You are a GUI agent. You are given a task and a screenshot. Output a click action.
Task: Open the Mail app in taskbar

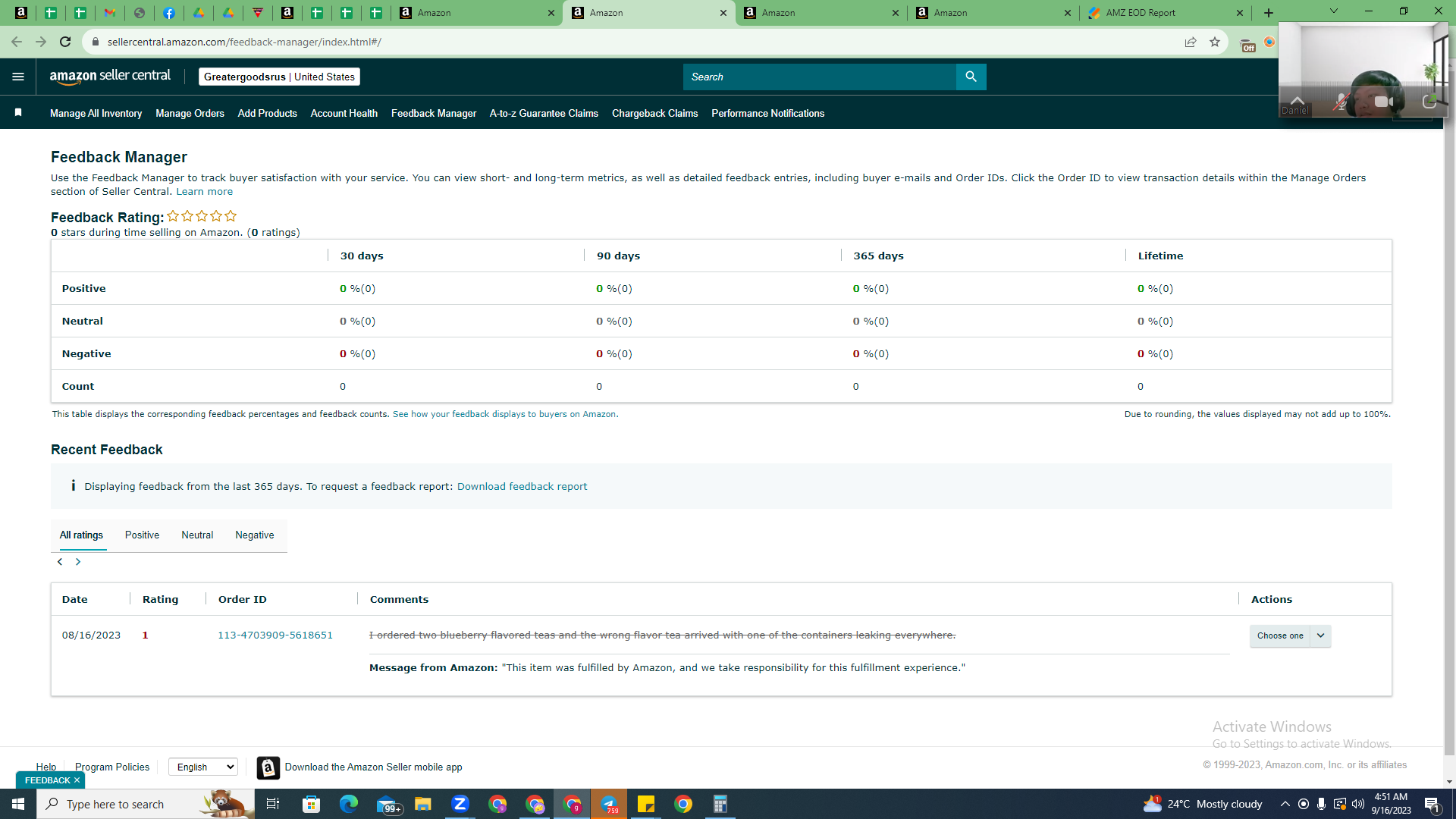[388, 804]
